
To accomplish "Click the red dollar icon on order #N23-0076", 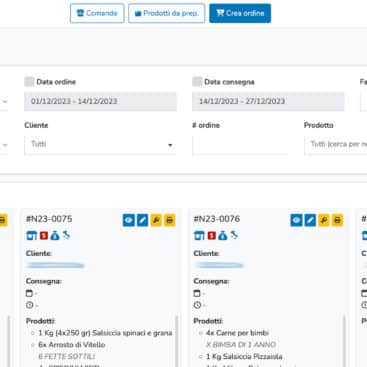I will (x=212, y=236).
